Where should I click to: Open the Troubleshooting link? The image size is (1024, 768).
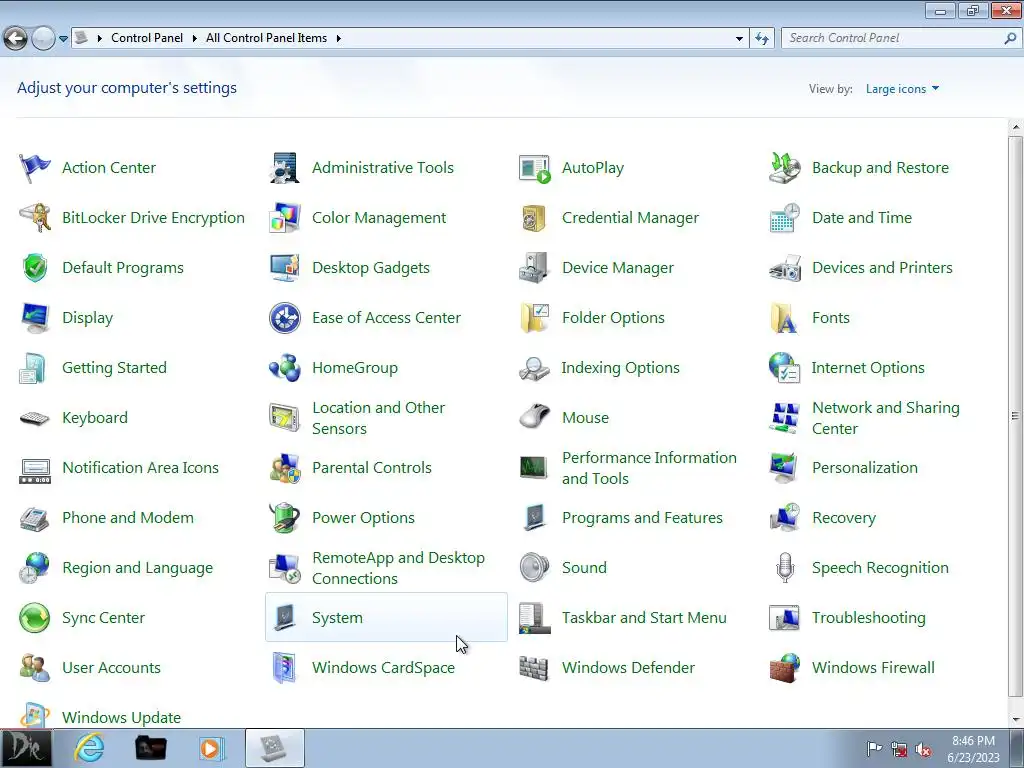pos(869,618)
